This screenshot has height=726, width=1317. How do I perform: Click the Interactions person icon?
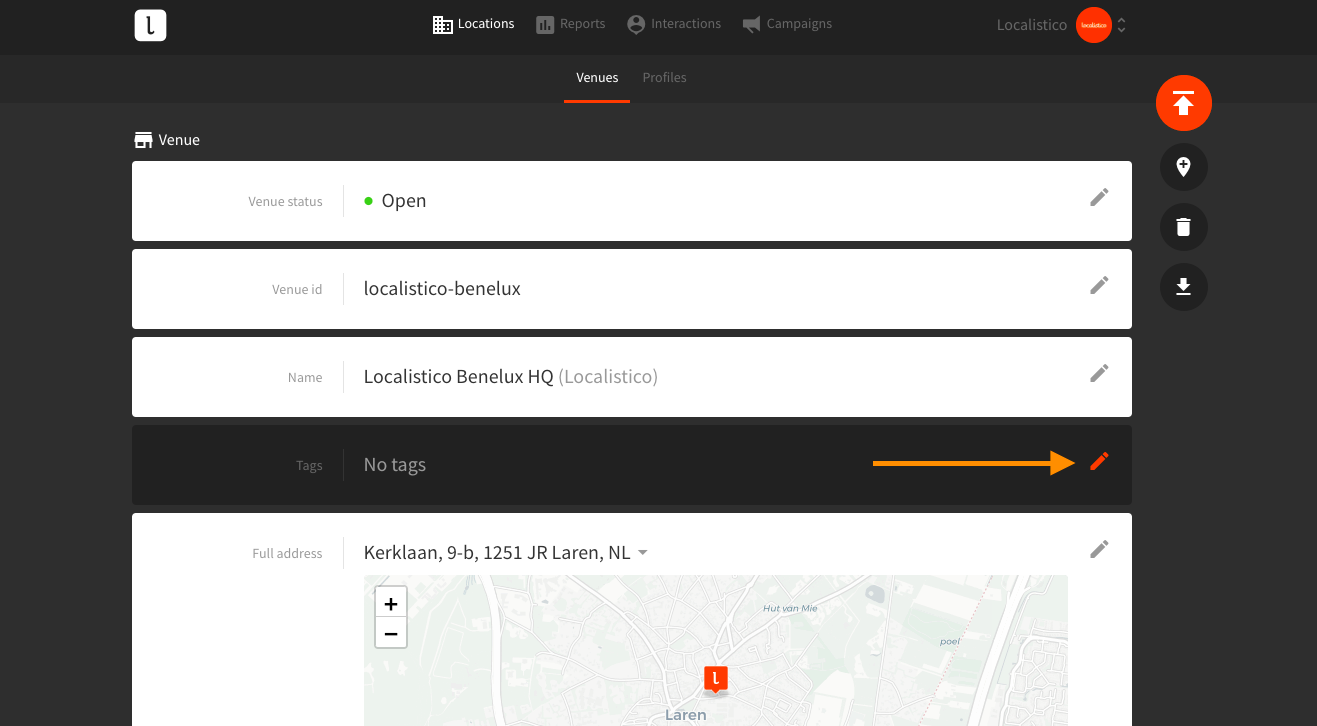(636, 24)
